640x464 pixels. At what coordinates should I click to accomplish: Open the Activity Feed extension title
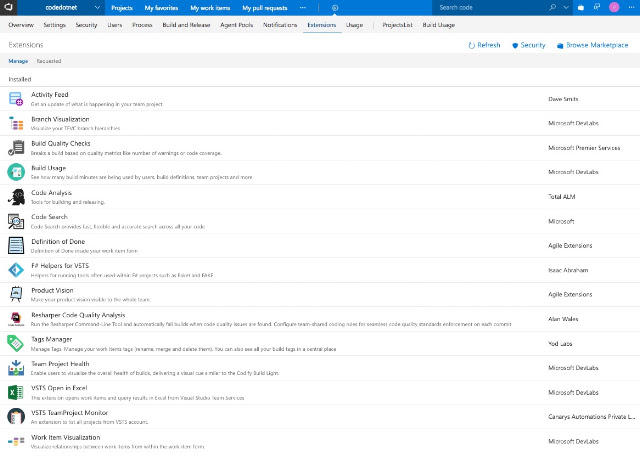coord(50,94)
